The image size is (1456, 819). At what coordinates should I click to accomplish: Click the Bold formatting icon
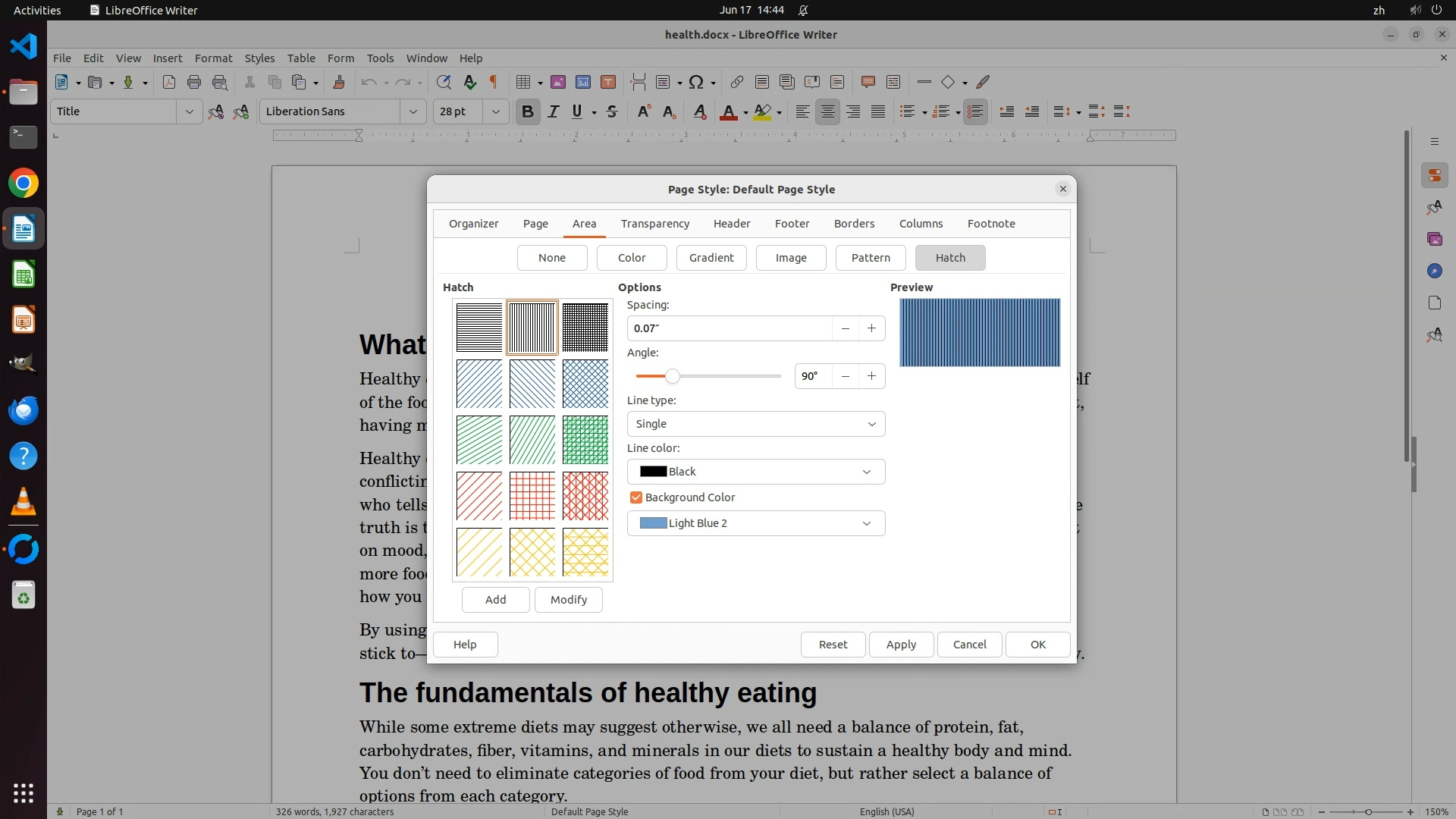pos(528,111)
